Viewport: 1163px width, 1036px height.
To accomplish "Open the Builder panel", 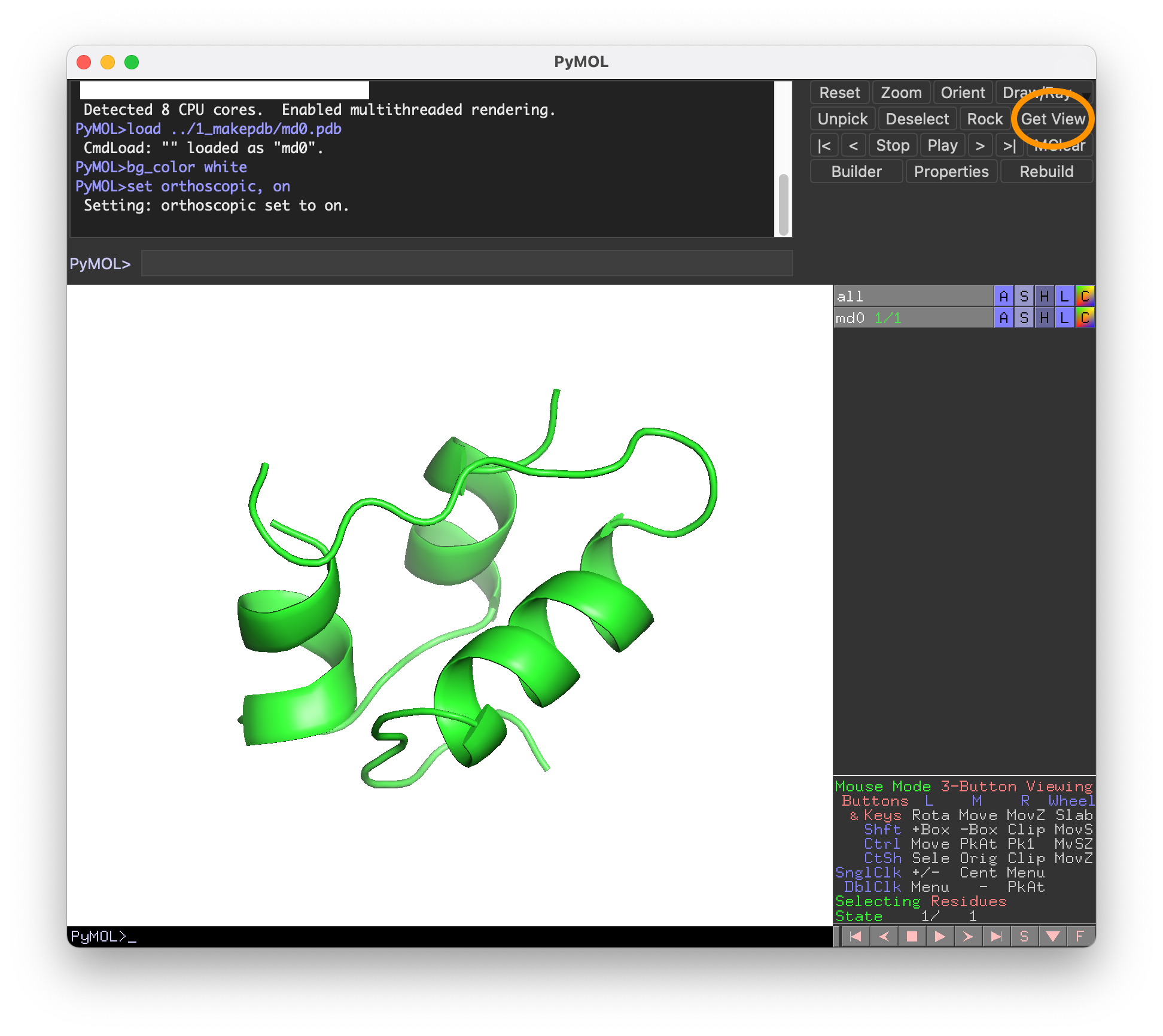I will point(856,172).
